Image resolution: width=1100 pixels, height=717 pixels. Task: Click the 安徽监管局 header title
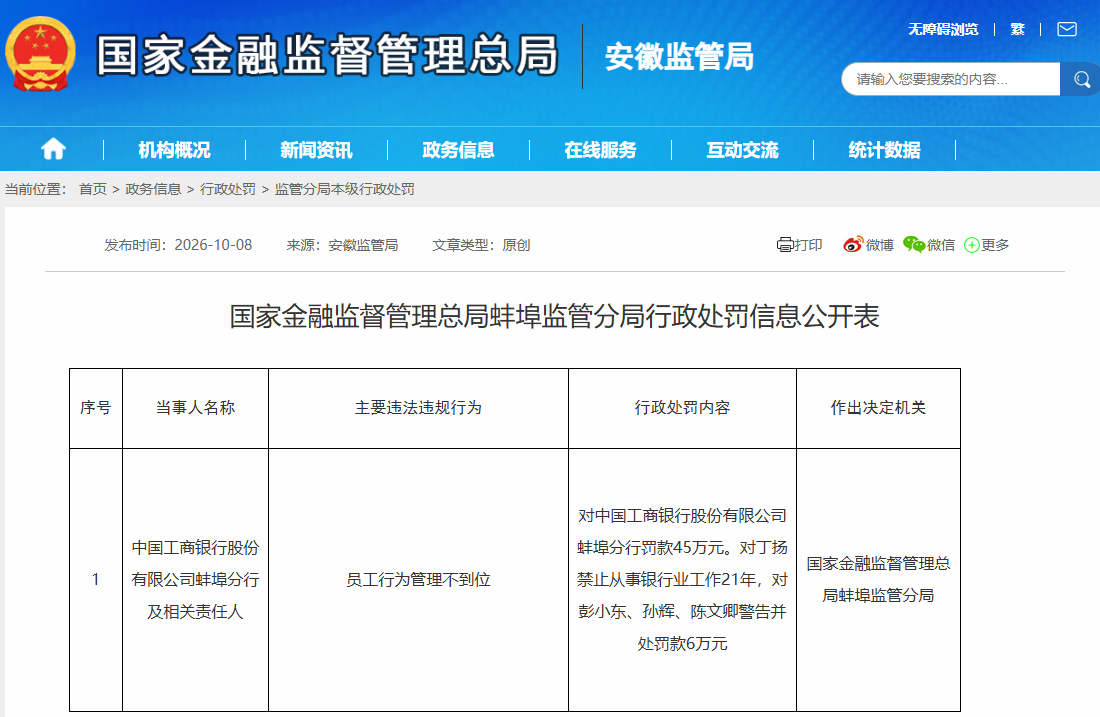pyautogui.click(x=679, y=57)
